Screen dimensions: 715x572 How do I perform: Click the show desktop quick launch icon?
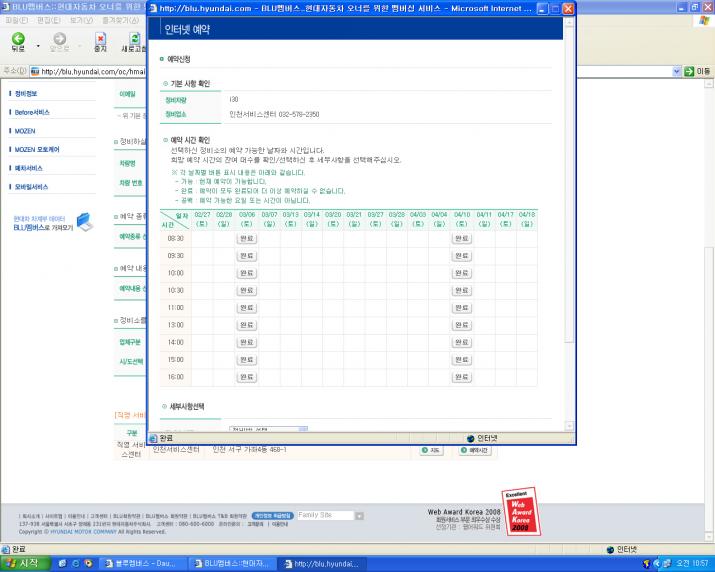[63, 564]
